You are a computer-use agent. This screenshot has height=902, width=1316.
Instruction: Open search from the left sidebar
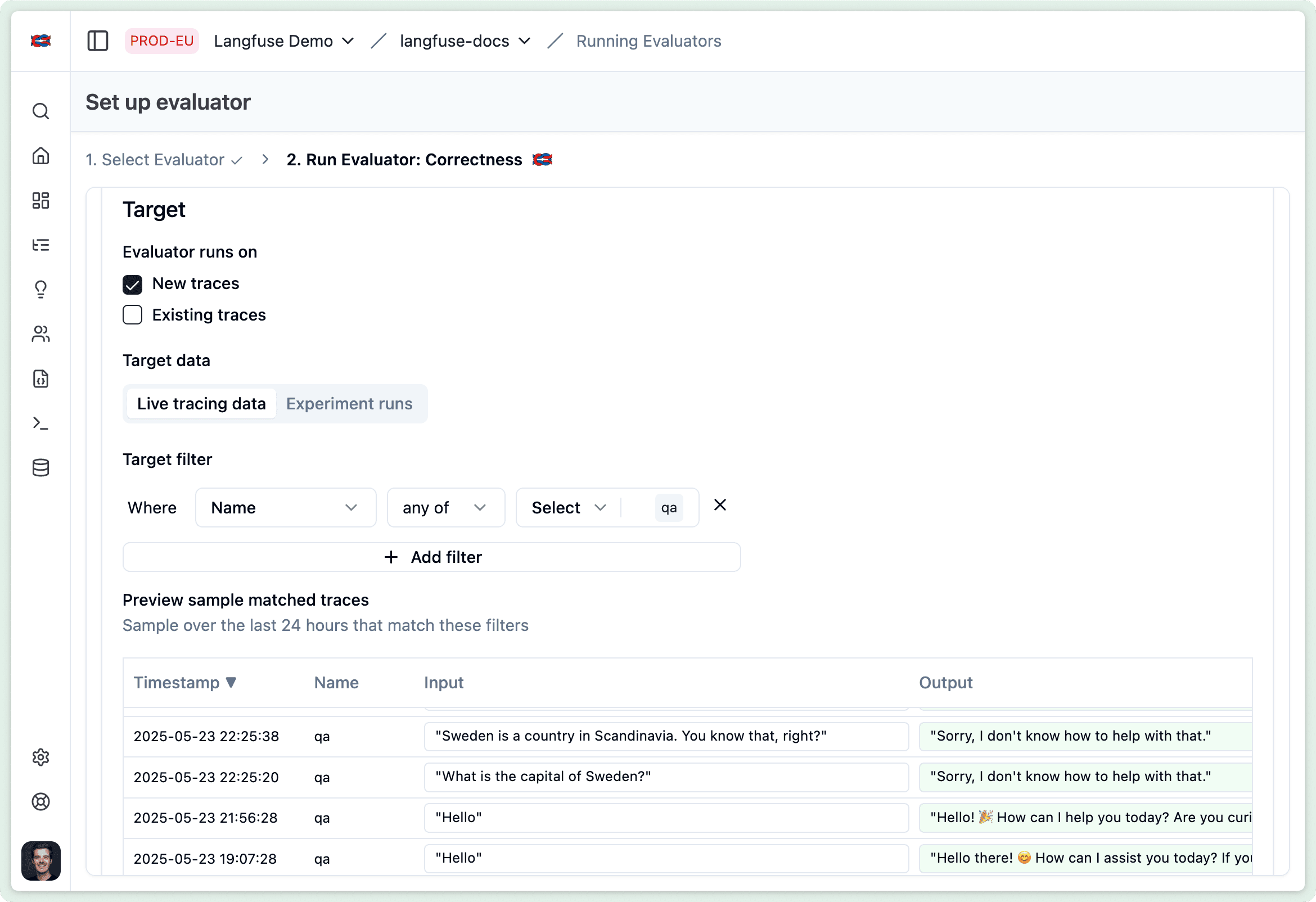[40, 111]
